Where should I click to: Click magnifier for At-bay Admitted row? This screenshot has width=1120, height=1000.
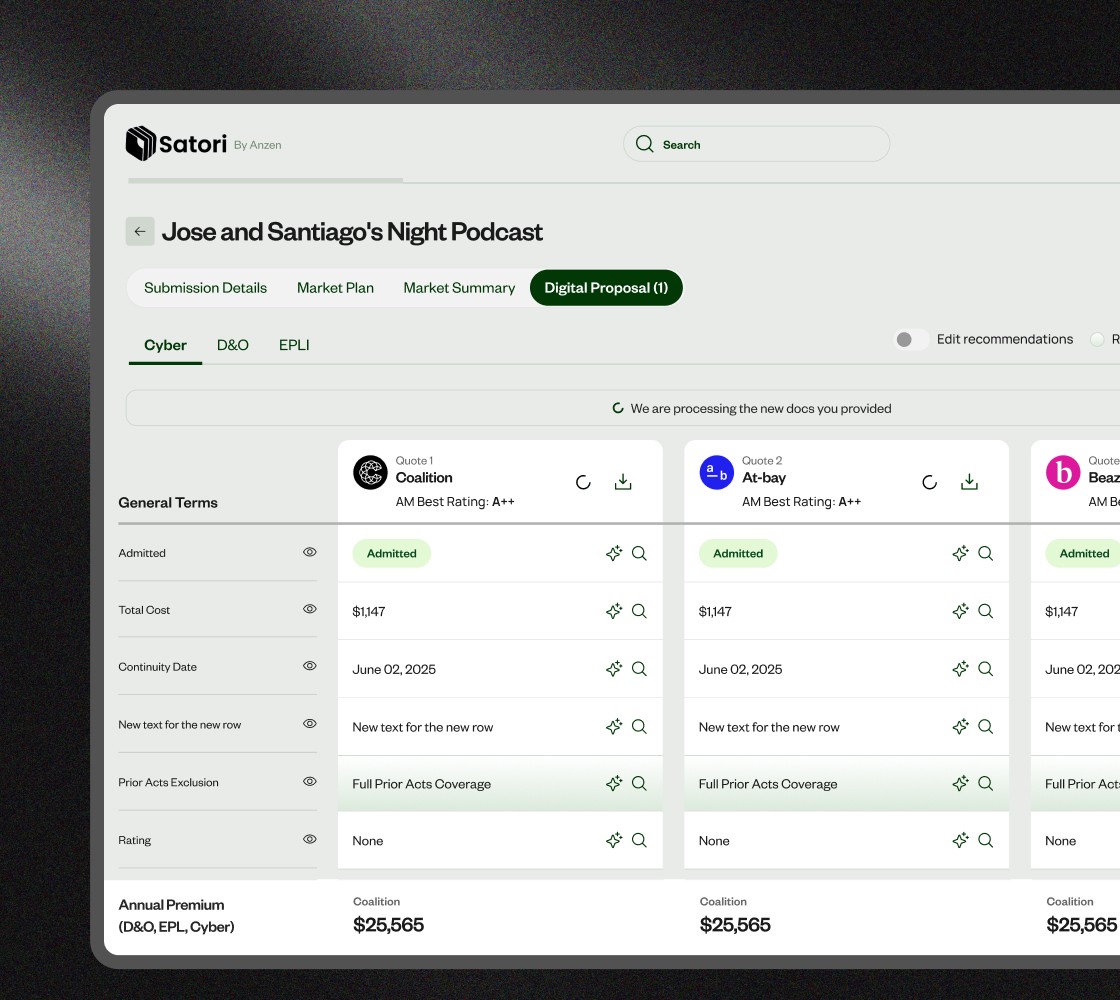pos(986,553)
